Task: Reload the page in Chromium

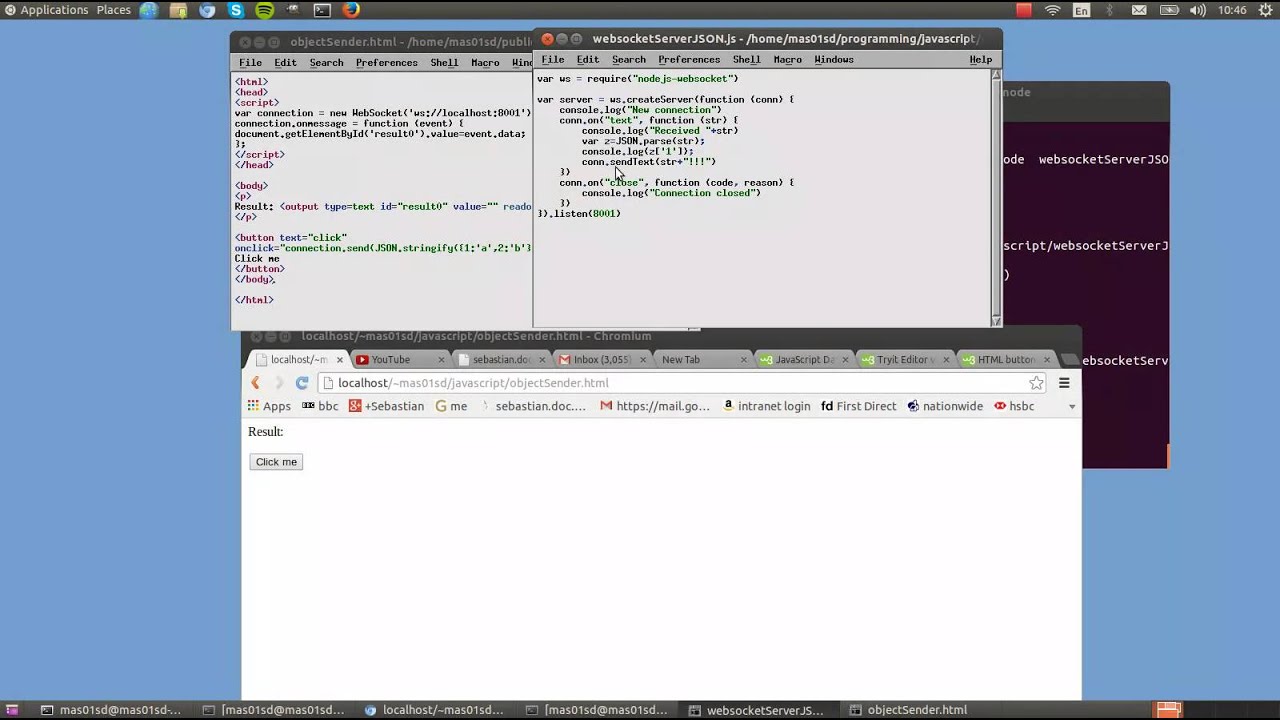Action: point(302,383)
